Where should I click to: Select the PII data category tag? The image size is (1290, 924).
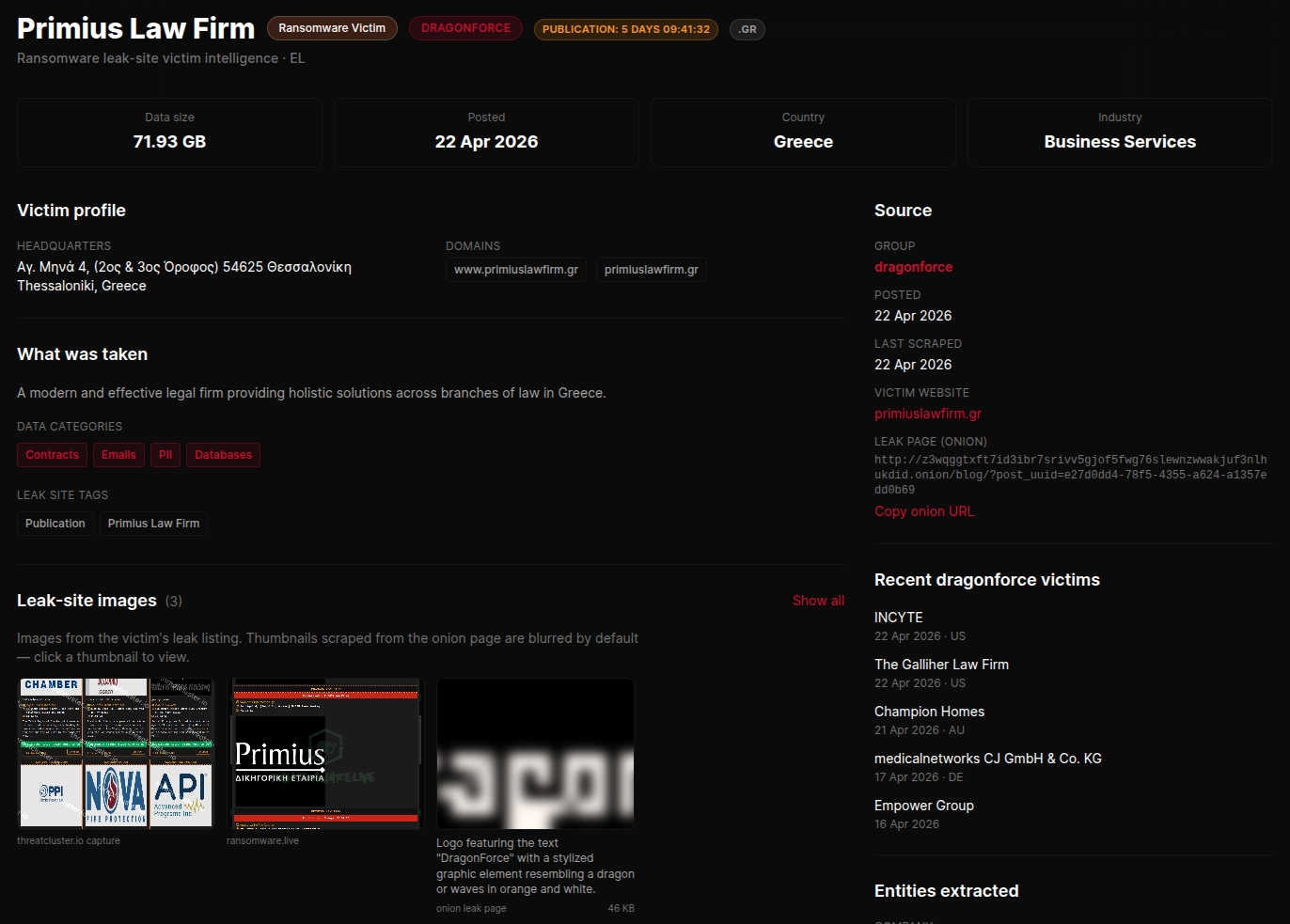pos(165,455)
